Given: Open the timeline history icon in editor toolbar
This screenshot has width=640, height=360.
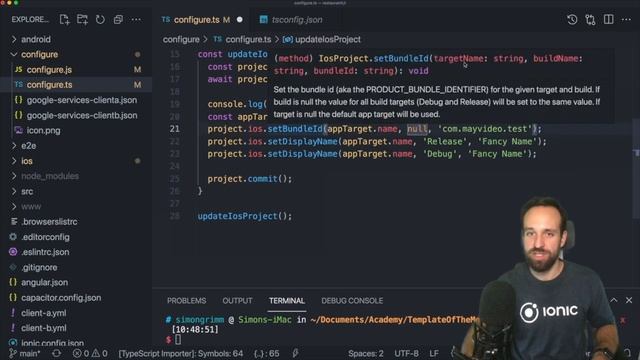Looking at the screenshot, I should [x=572, y=20].
